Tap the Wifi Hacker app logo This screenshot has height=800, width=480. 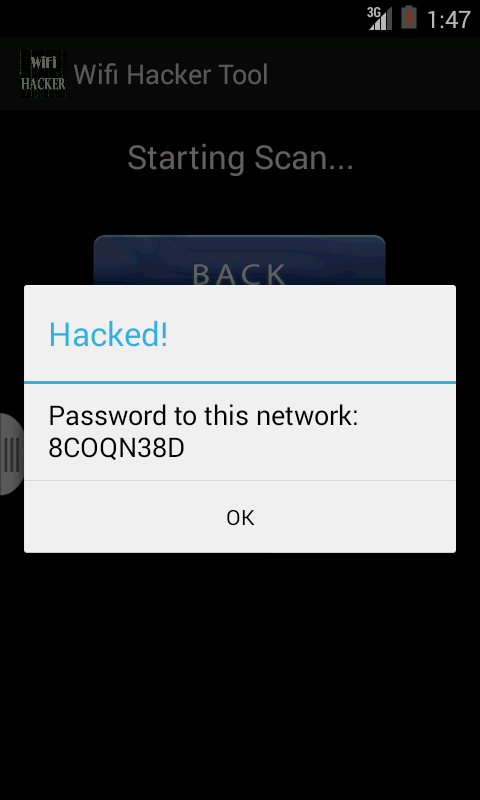pyautogui.click(x=43, y=74)
